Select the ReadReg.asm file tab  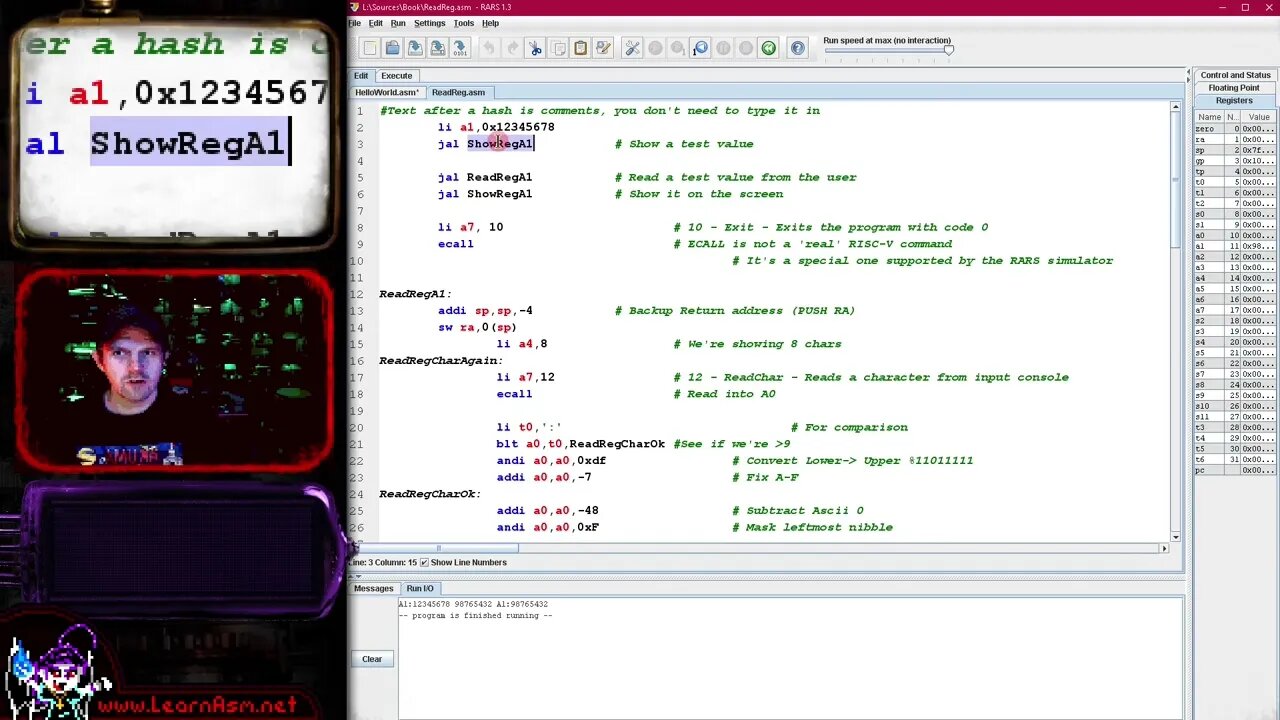point(458,92)
